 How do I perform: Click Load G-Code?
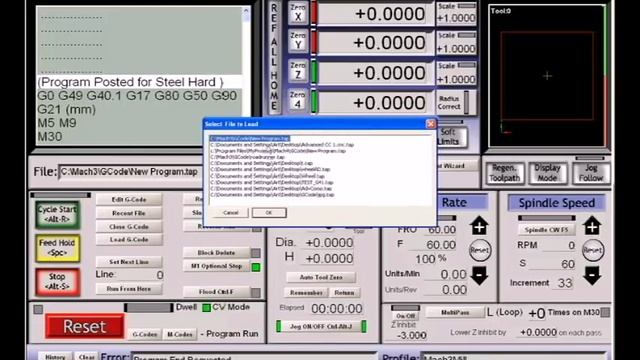(129, 240)
